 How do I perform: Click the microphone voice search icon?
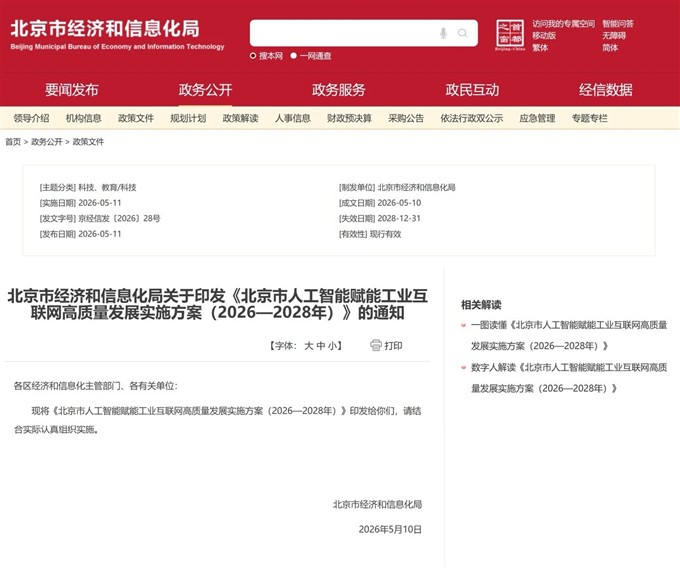443,33
